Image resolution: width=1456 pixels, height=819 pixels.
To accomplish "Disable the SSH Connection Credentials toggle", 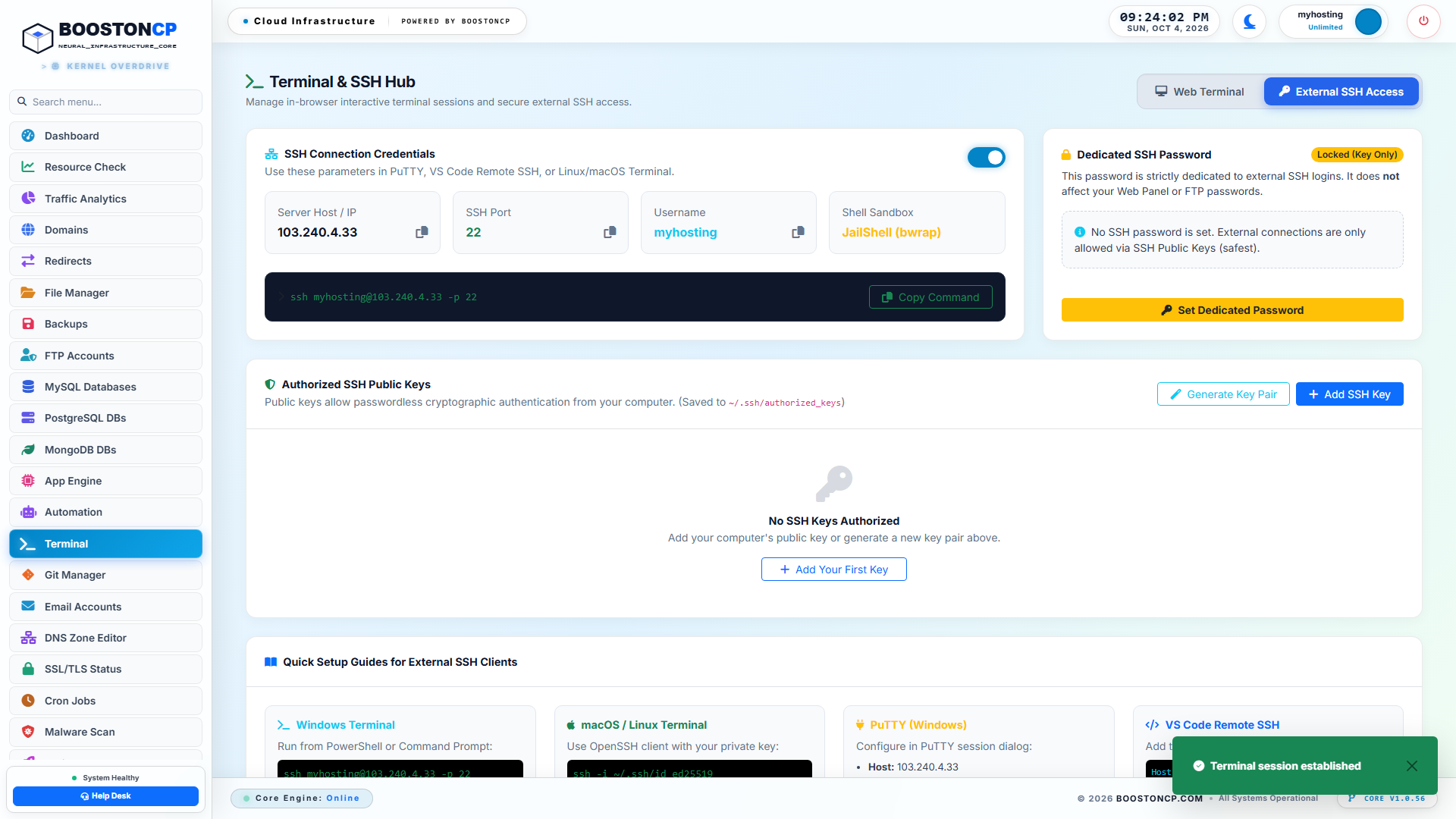I will click(986, 157).
